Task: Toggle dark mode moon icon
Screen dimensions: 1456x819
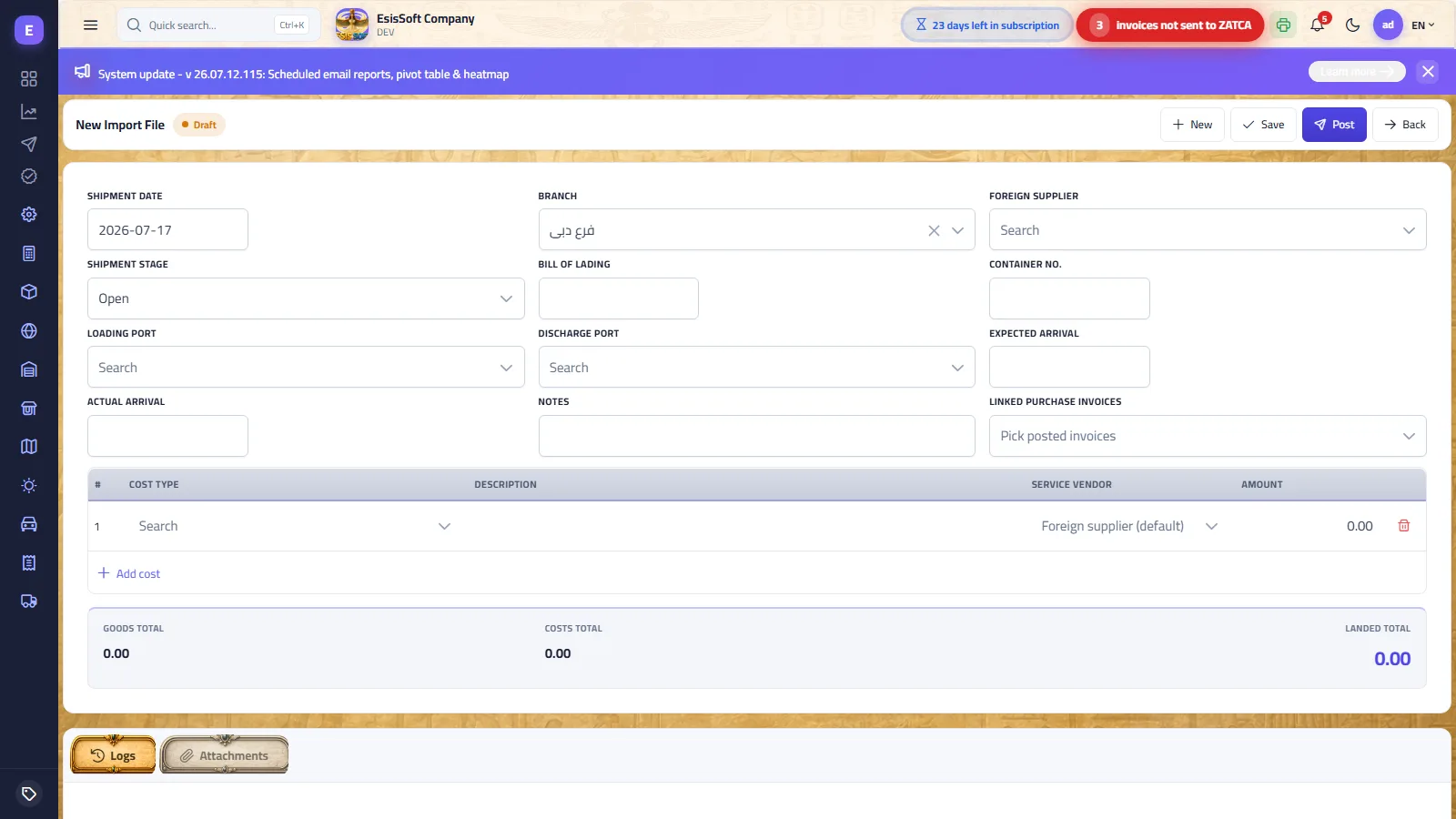Action: [x=1352, y=25]
